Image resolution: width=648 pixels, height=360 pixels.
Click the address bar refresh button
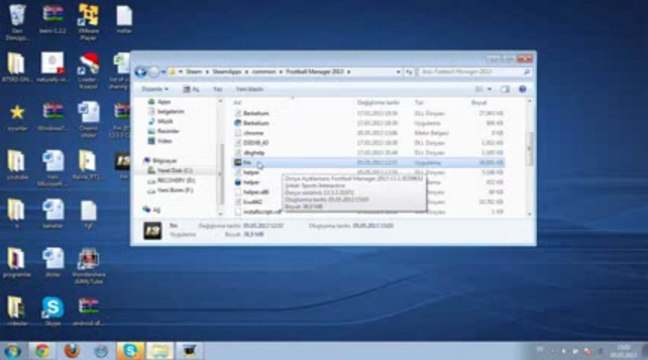(409, 72)
